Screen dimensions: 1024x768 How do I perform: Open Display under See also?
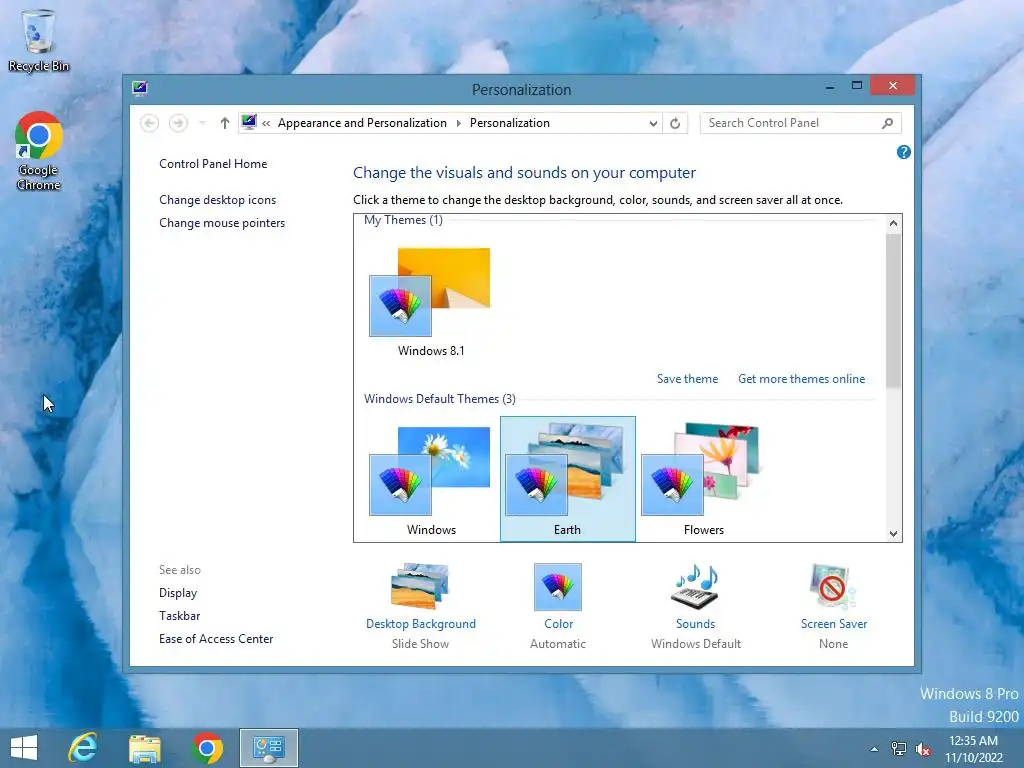click(x=178, y=593)
